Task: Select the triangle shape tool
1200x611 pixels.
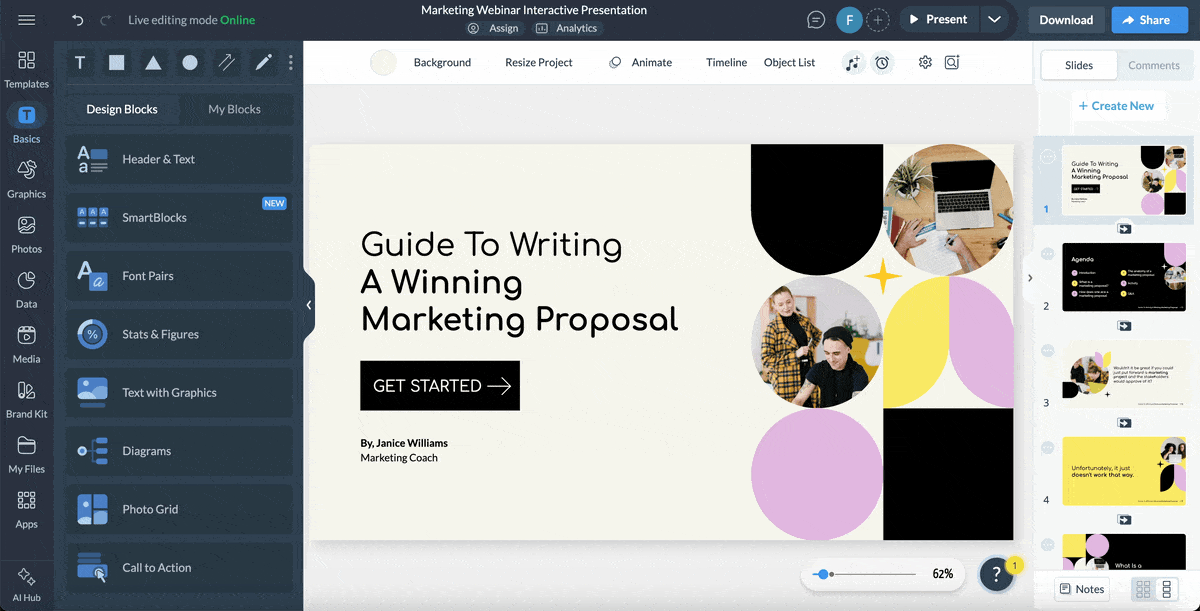Action: click(x=153, y=63)
